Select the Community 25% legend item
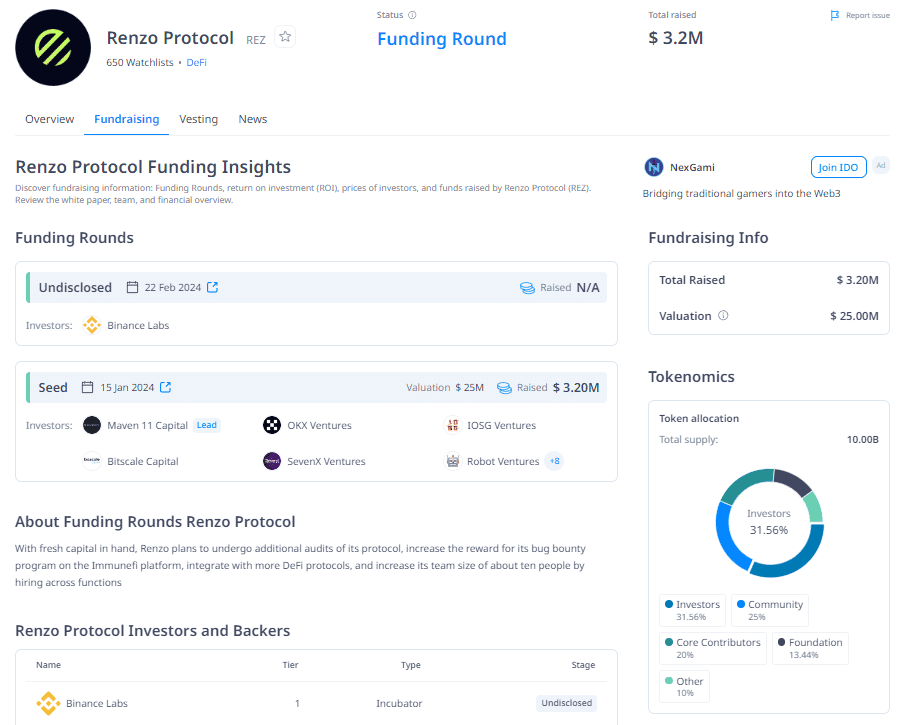901x725 pixels. point(769,610)
